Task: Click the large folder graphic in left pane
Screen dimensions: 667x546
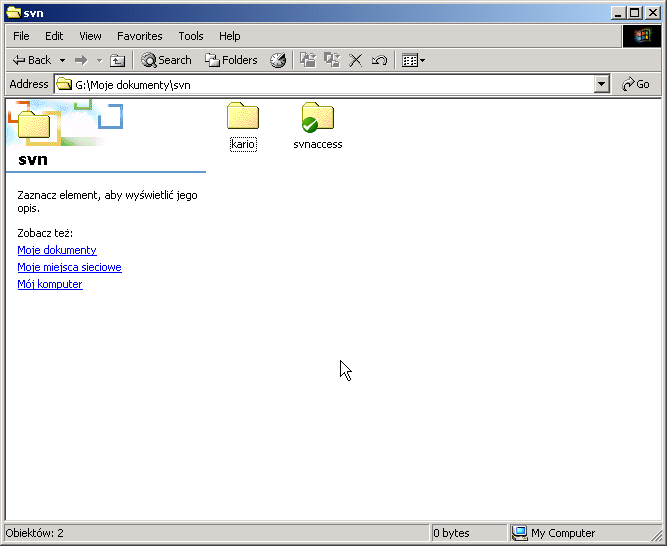Action: [x=34, y=124]
